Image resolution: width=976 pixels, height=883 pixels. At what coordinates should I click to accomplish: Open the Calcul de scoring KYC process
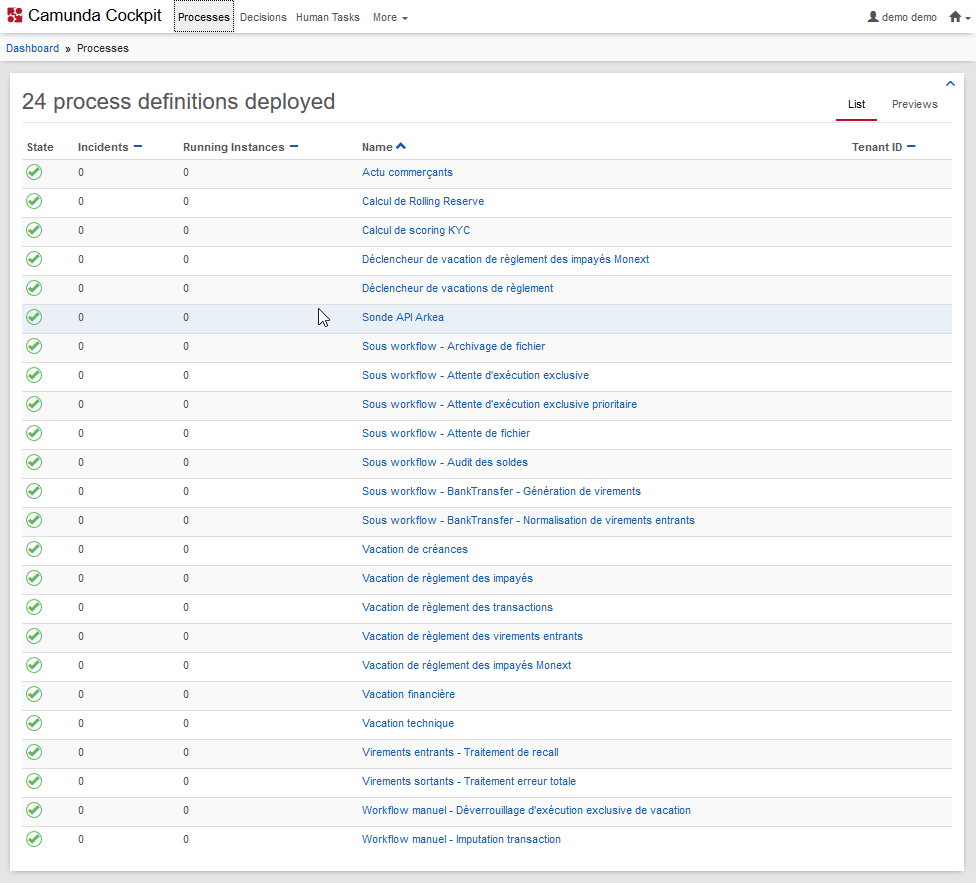(x=415, y=230)
